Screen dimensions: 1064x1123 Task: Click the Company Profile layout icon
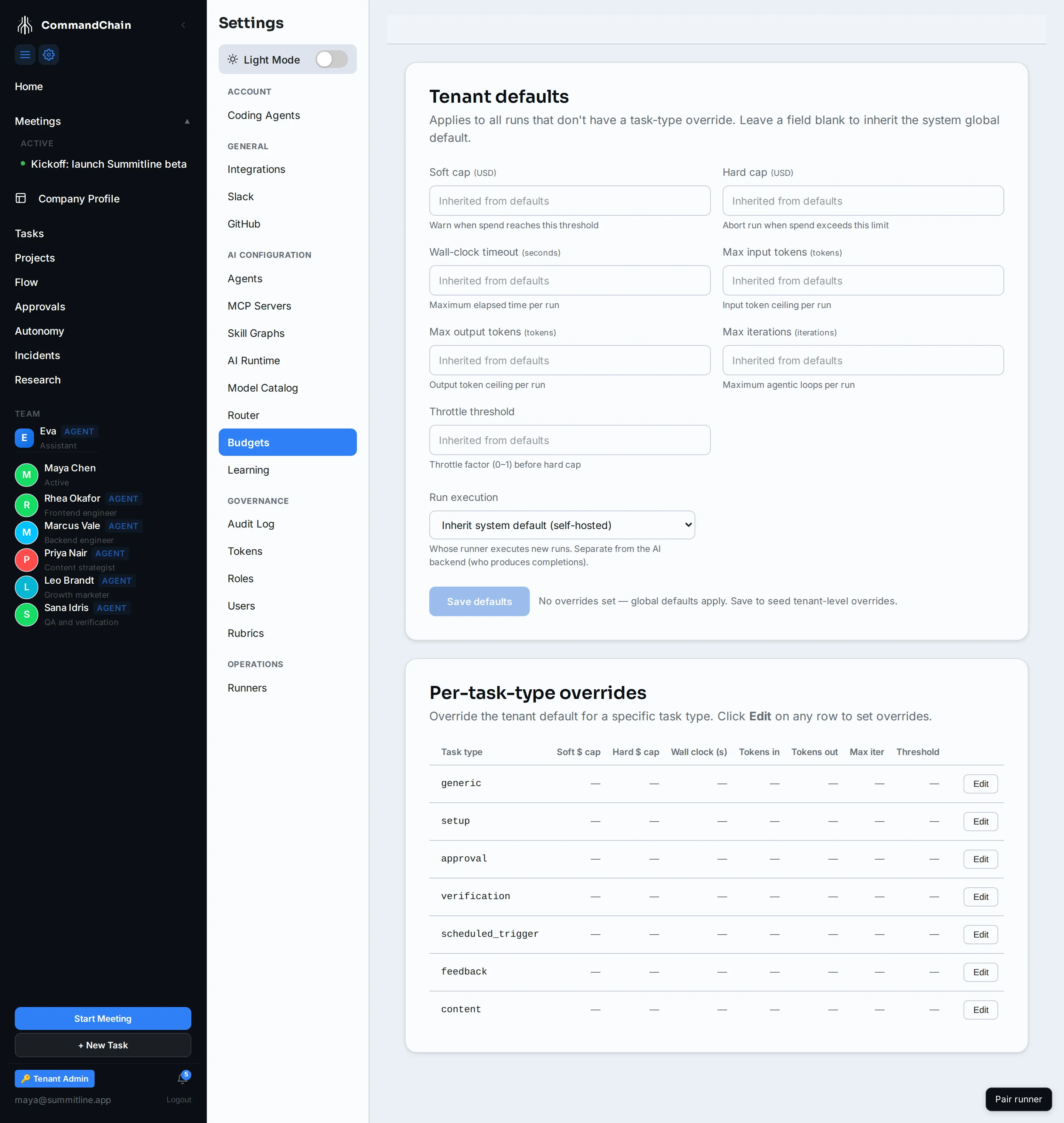coord(21,198)
